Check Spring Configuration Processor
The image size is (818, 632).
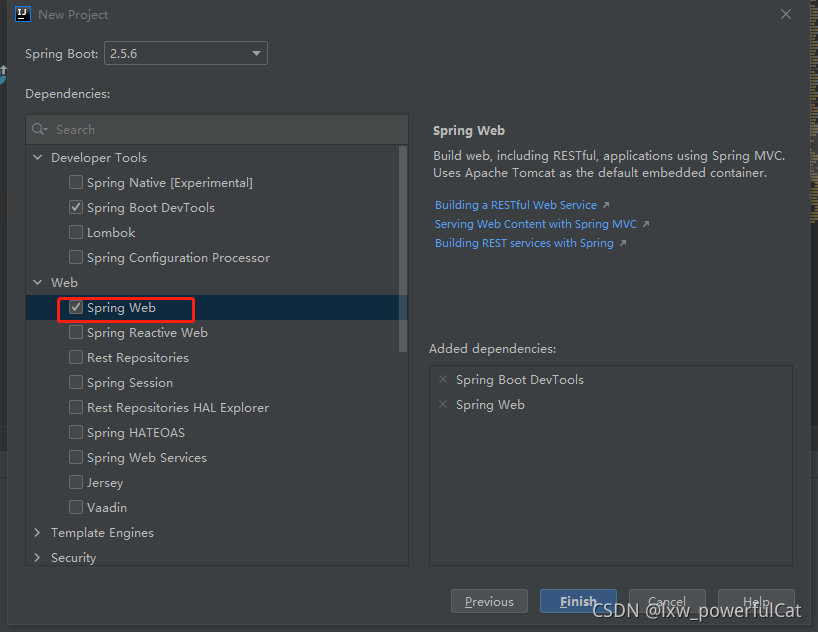[76, 257]
